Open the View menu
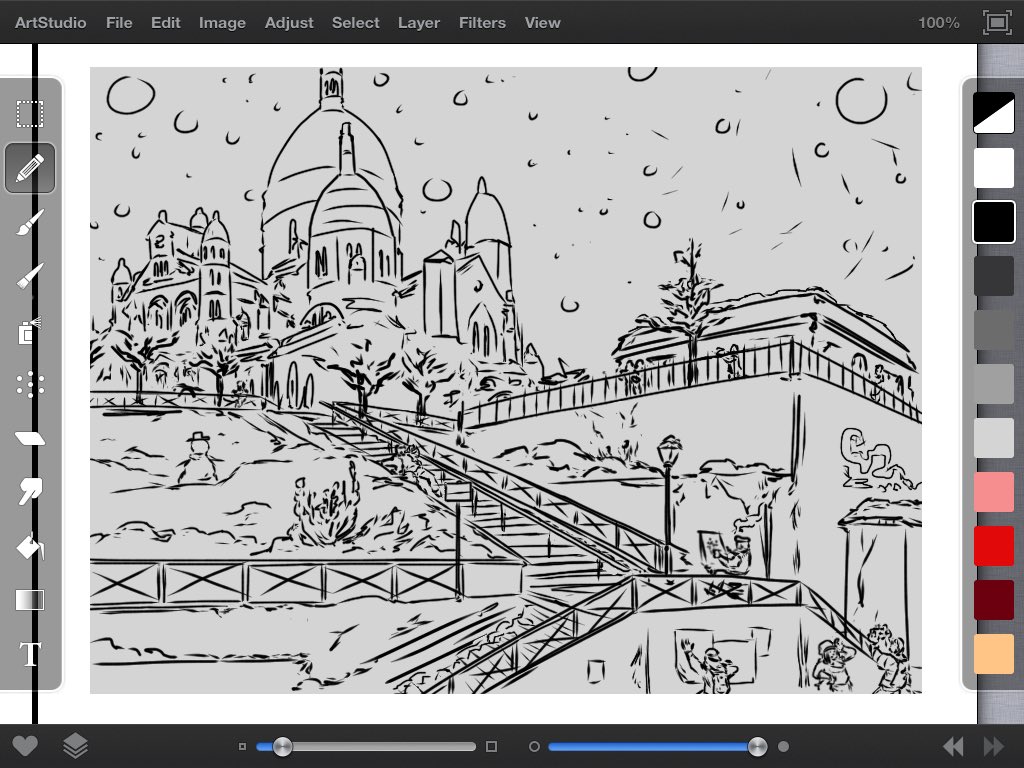 click(542, 23)
